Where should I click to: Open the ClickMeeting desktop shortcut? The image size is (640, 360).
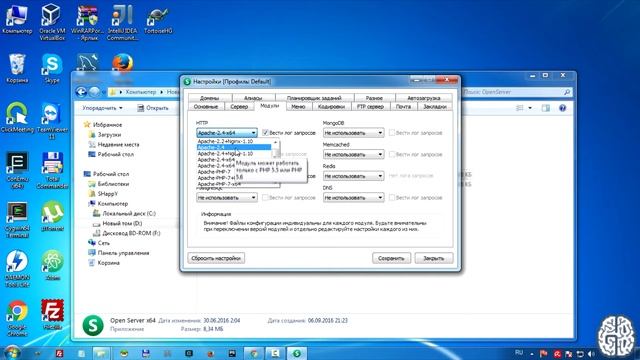(x=17, y=117)
